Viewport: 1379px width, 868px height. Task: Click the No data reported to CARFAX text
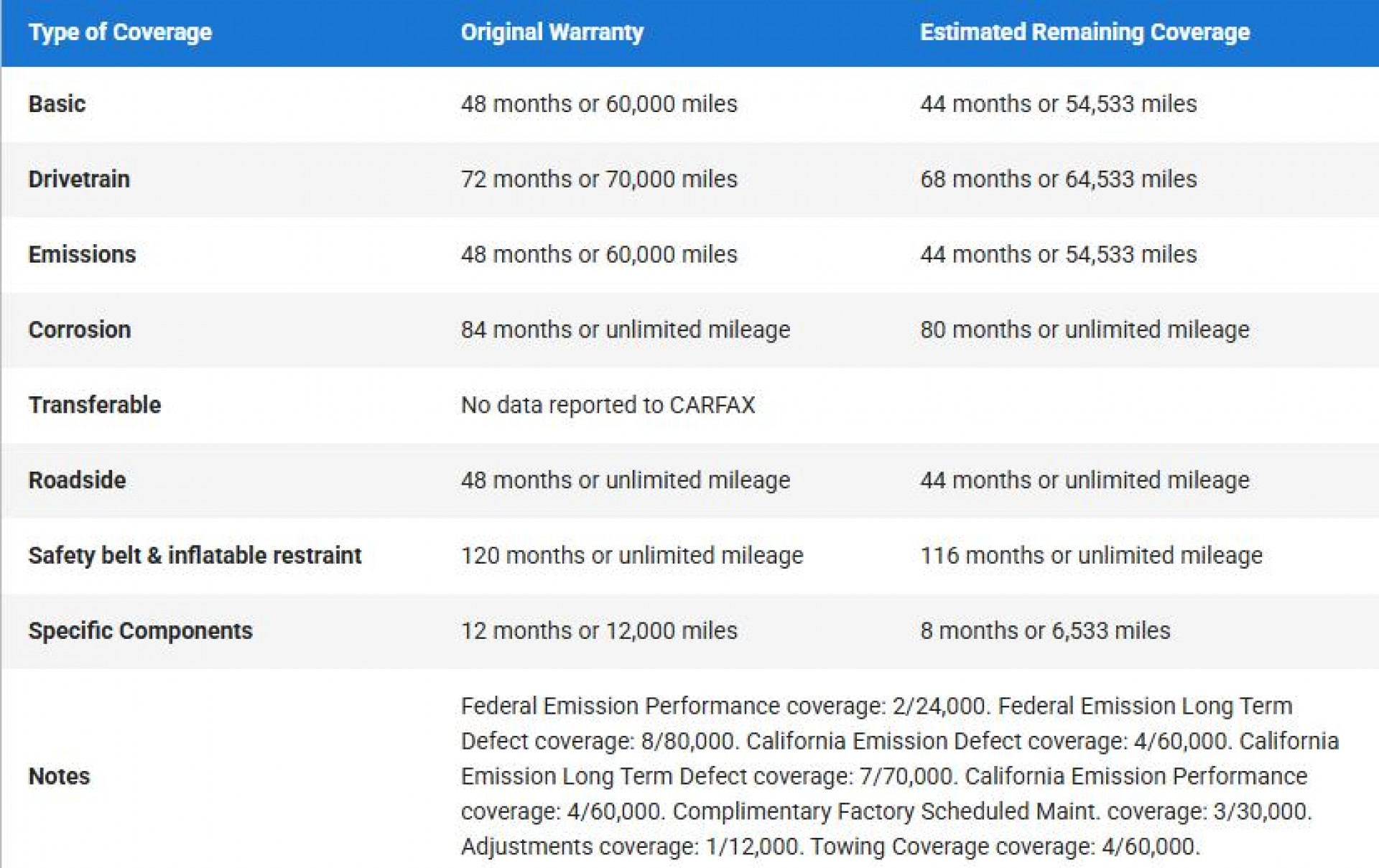608,405
